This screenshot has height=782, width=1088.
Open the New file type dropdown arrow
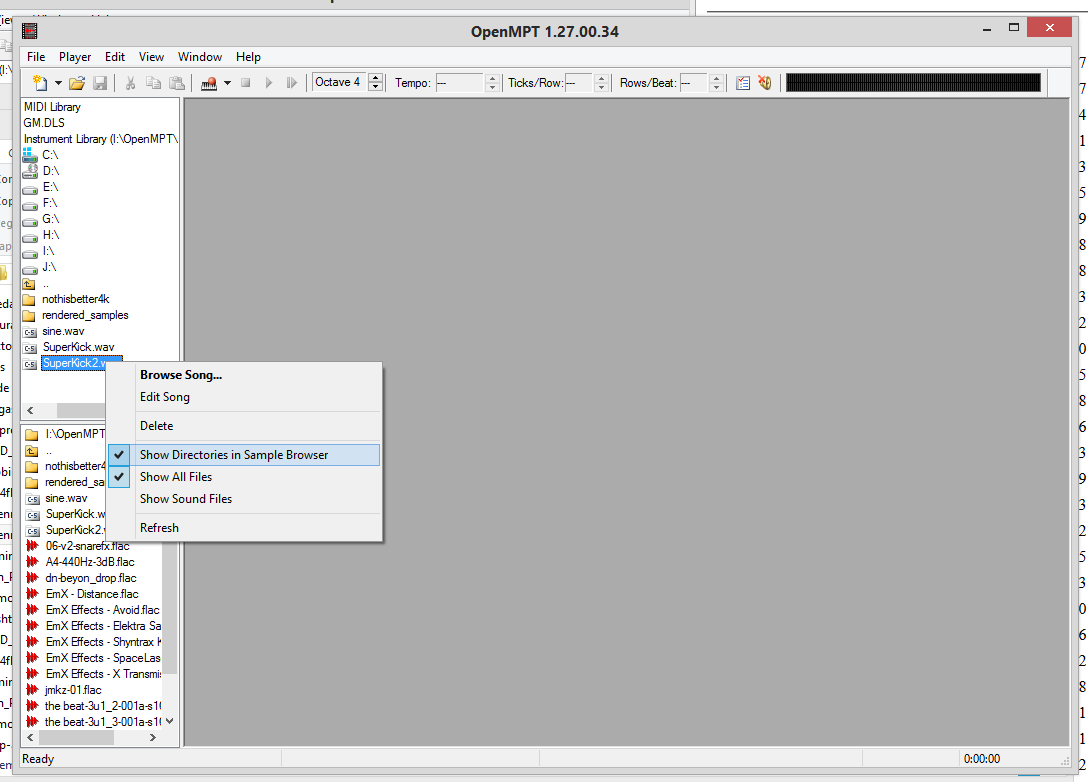tap(58, 83)
